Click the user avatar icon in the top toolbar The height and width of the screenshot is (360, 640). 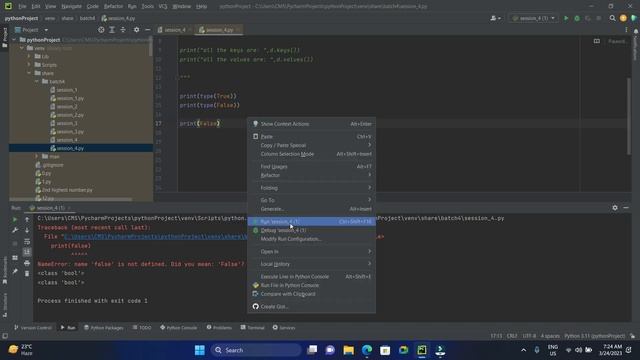coord(623,18)
